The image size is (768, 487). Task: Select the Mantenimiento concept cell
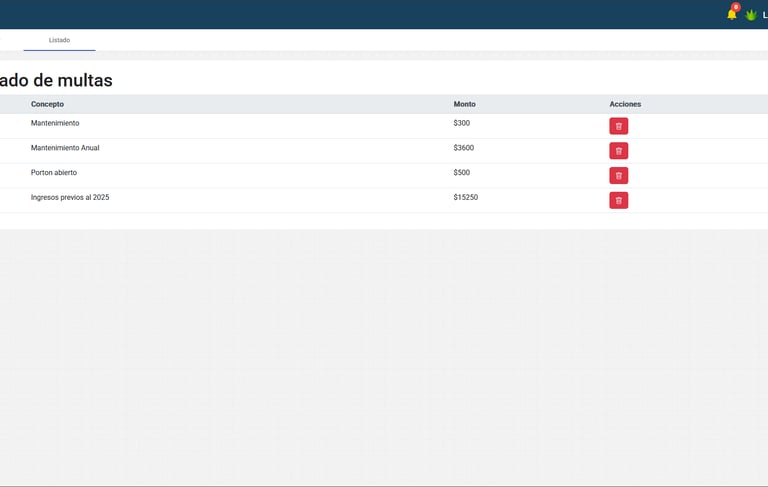(x=55, y=123)
